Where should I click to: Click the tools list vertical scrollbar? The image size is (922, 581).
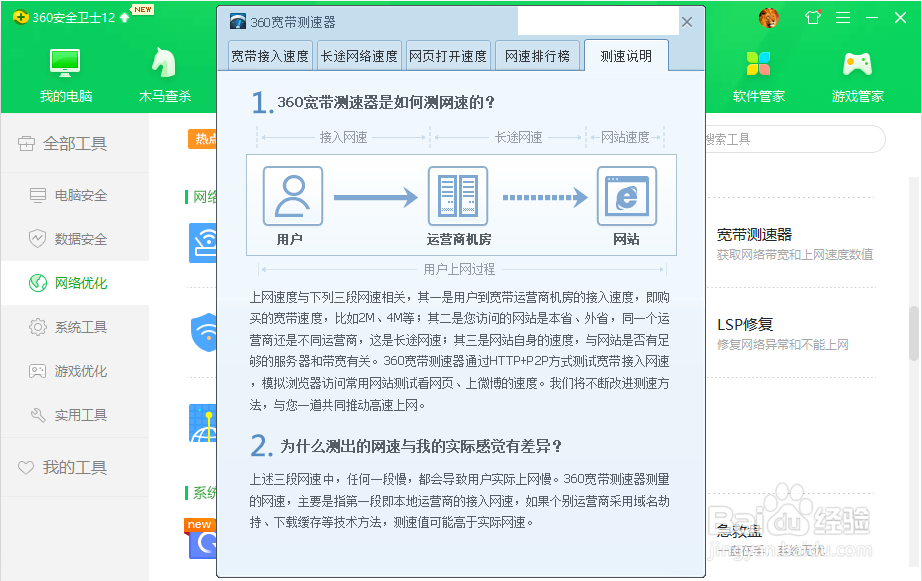point(914,332)
